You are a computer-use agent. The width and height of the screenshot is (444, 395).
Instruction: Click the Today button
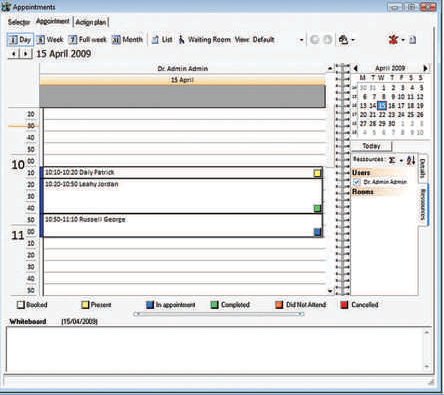click(371, 146)
